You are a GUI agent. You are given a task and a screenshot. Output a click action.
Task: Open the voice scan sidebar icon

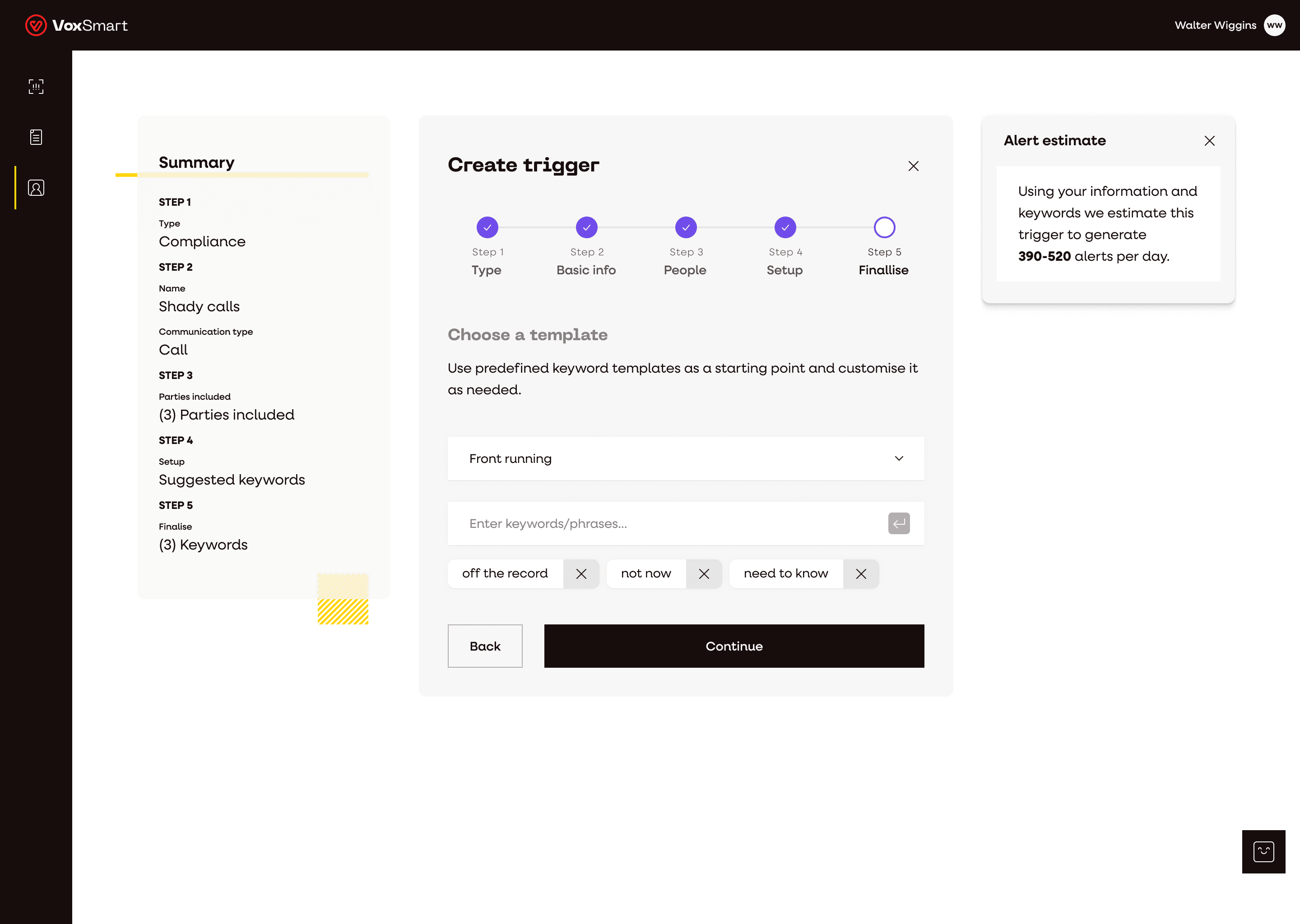tap(36, 87)
